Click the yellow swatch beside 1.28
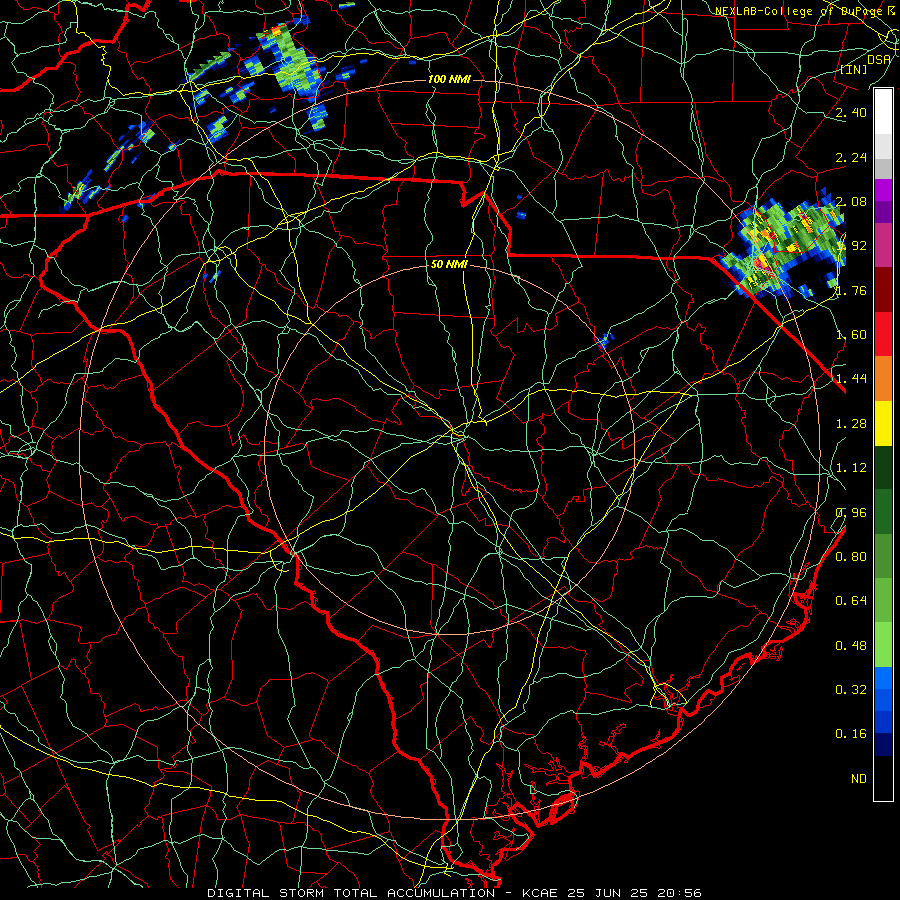900x900 pixels. pyautogui.click(x=883, y=423)
